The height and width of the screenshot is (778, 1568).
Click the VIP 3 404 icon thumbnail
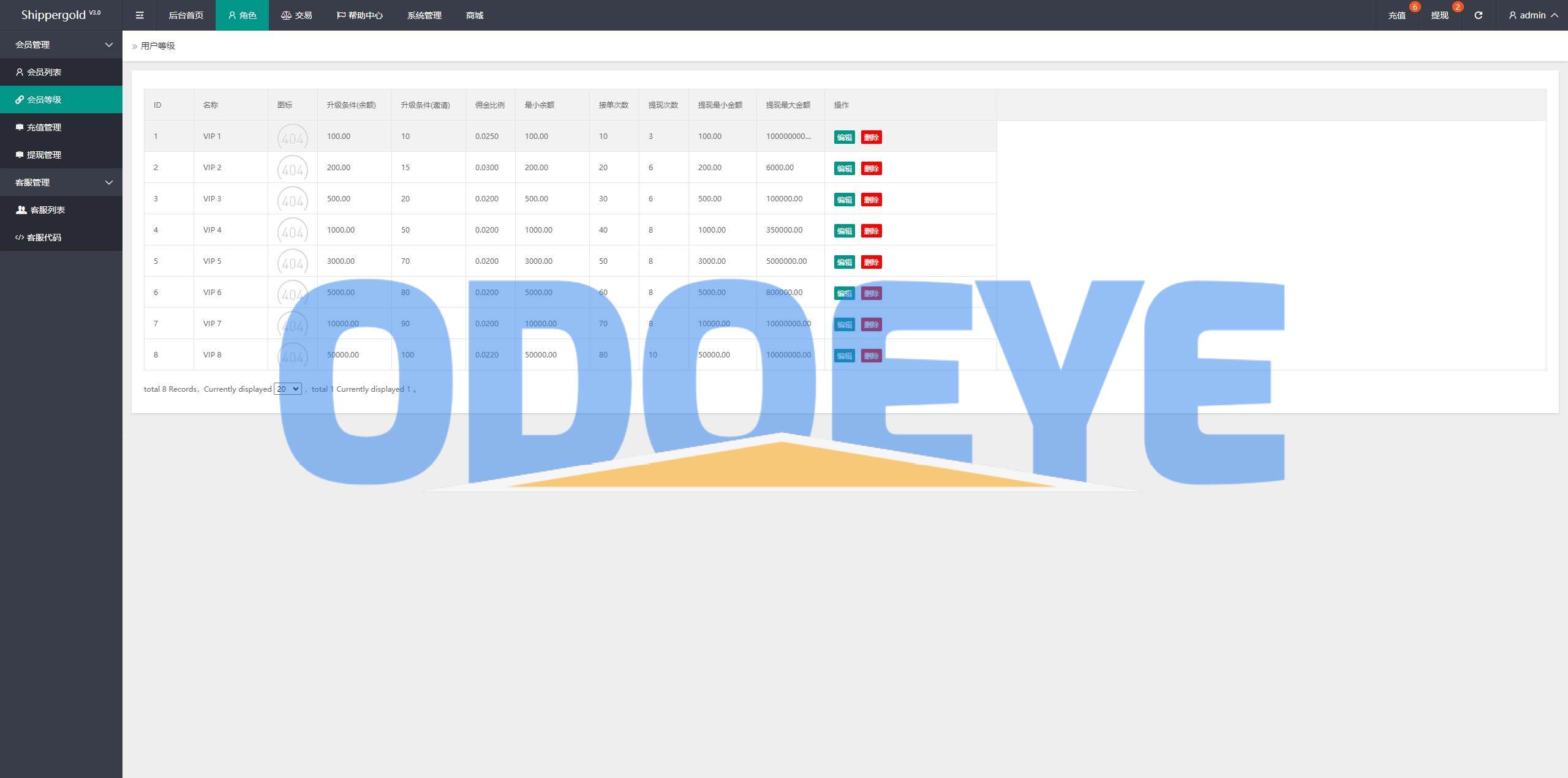(x=293, y=200)
